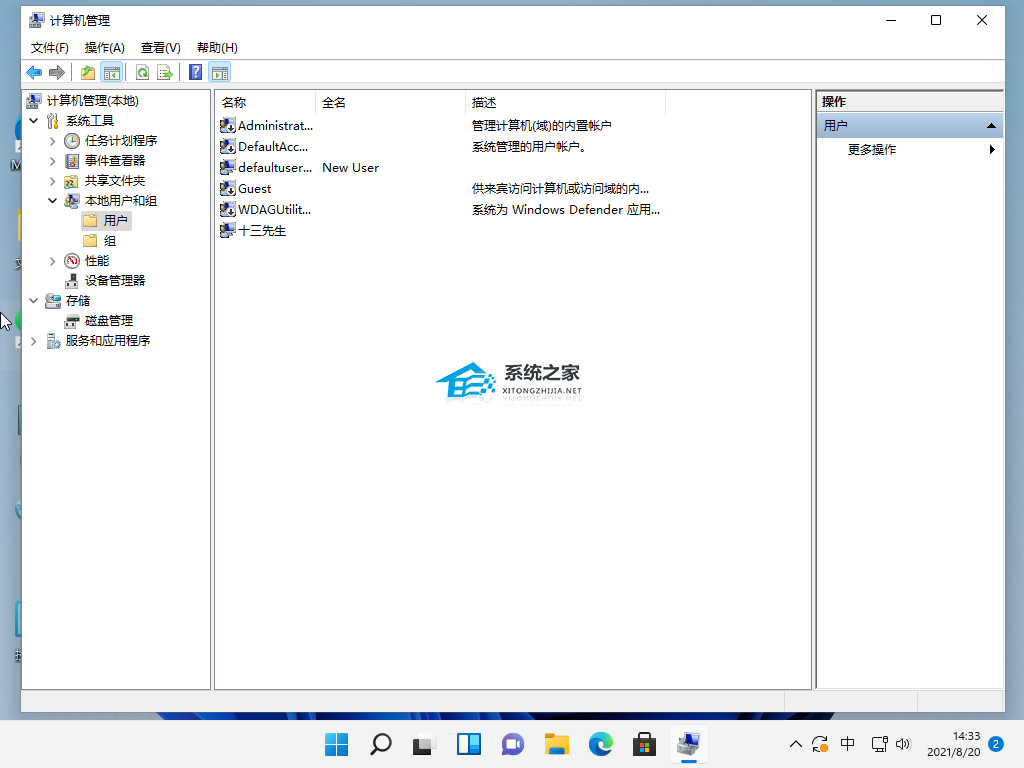Expand the 服务和应用程序 tree node
Viewport: 1024px width, 768px height.
(34, 340)
